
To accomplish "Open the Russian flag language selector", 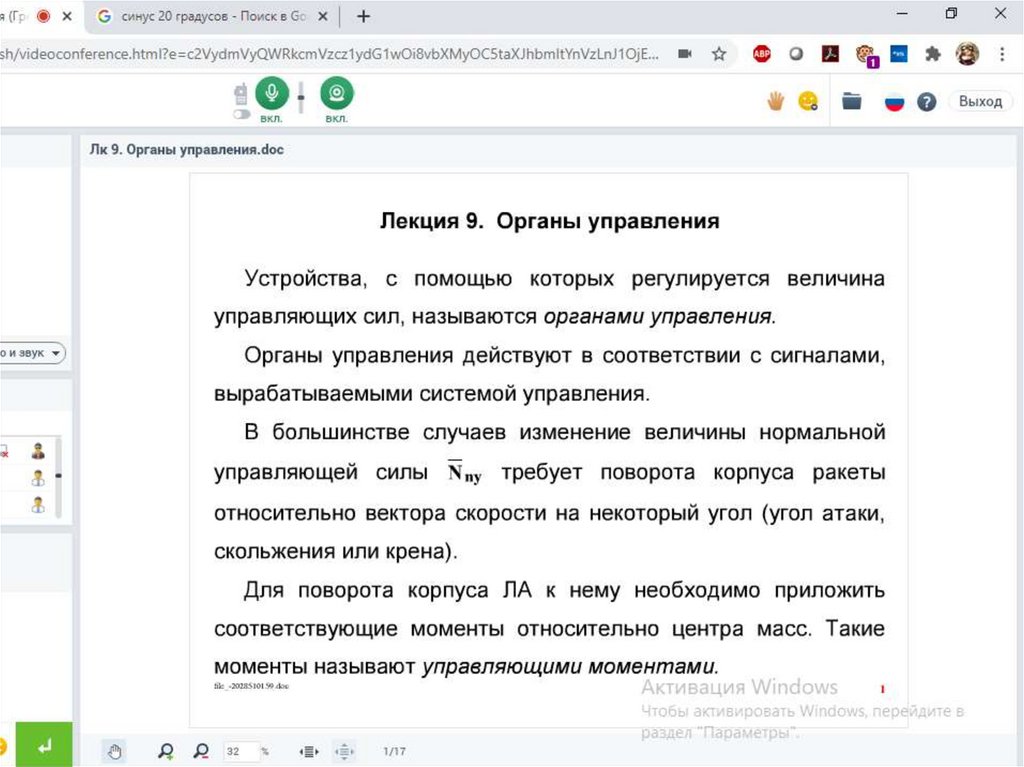I will coord(894,101).
